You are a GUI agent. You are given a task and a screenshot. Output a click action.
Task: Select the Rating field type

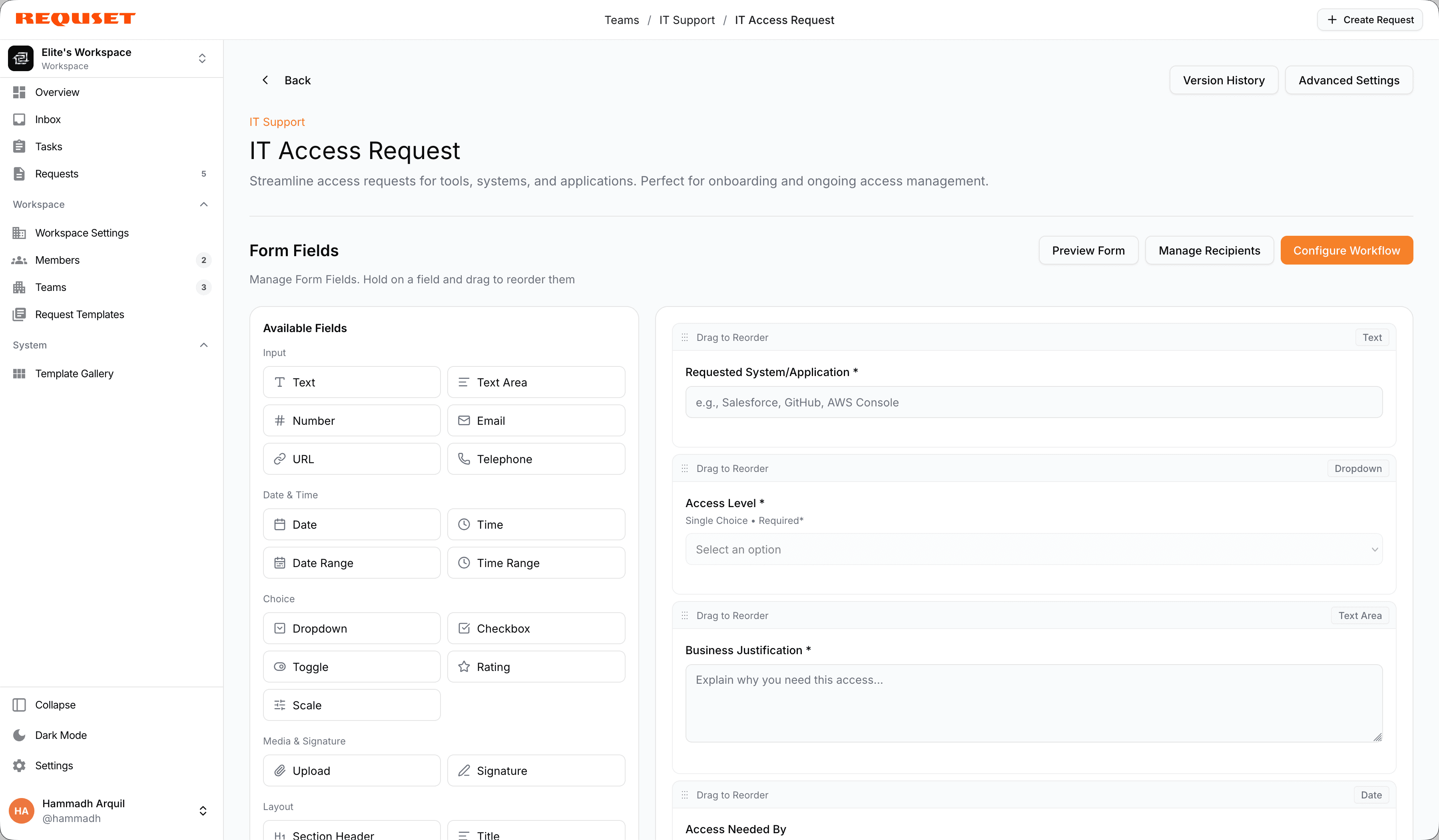536,666
